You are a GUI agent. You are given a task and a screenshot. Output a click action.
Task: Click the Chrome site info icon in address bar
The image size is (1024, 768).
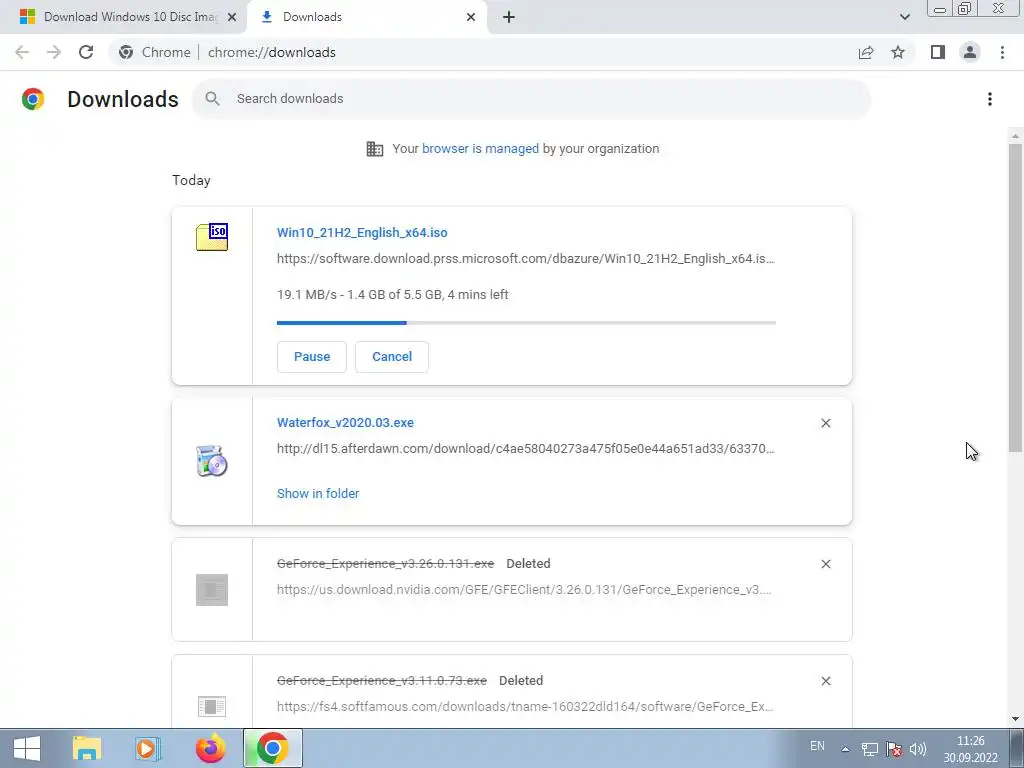[126, 52]
